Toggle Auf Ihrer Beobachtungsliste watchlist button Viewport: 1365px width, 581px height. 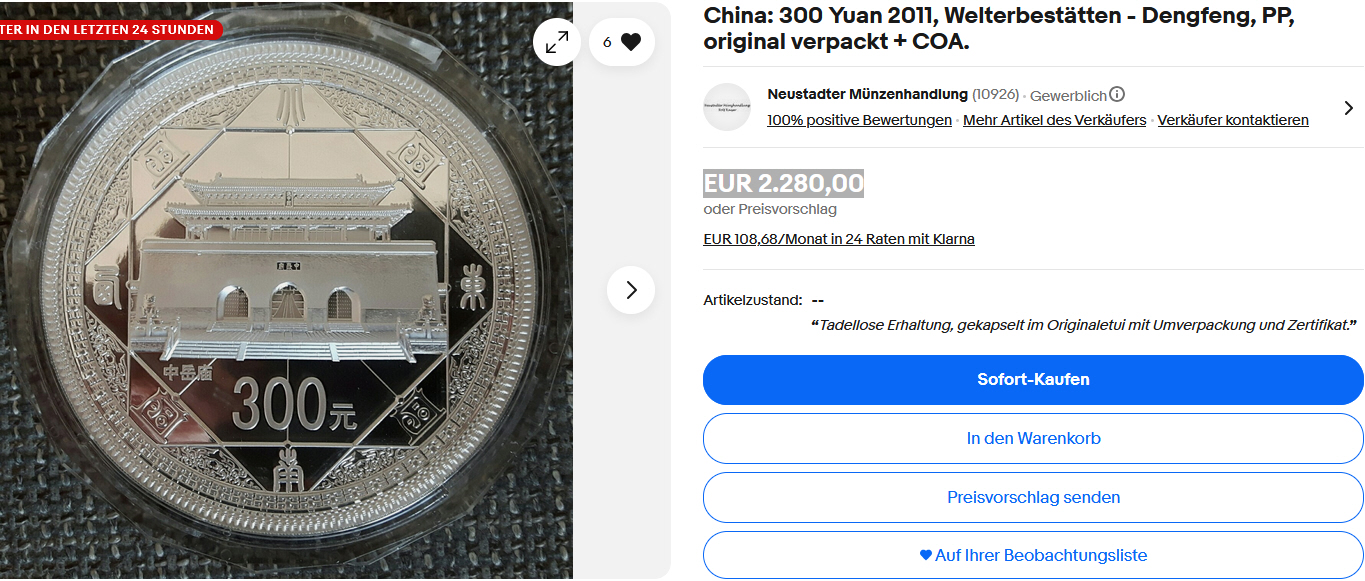[1033, 555]
